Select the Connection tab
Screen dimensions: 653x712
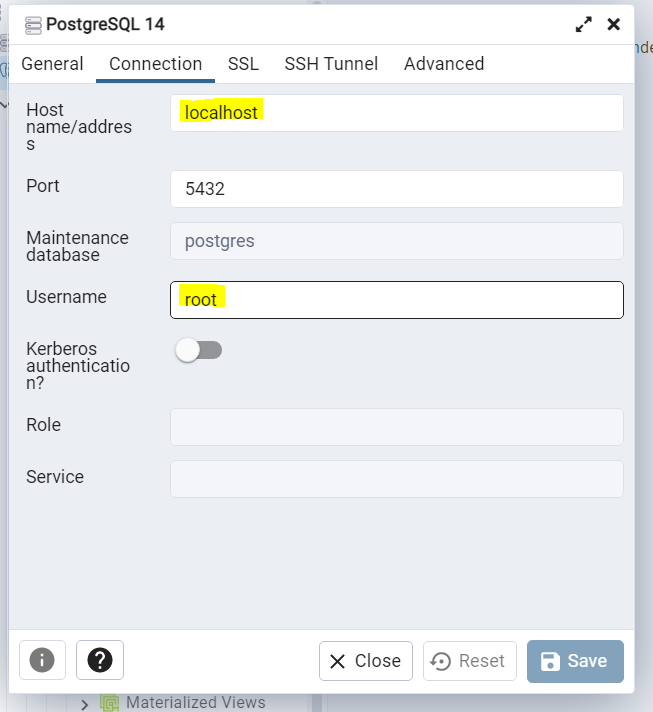155,64
